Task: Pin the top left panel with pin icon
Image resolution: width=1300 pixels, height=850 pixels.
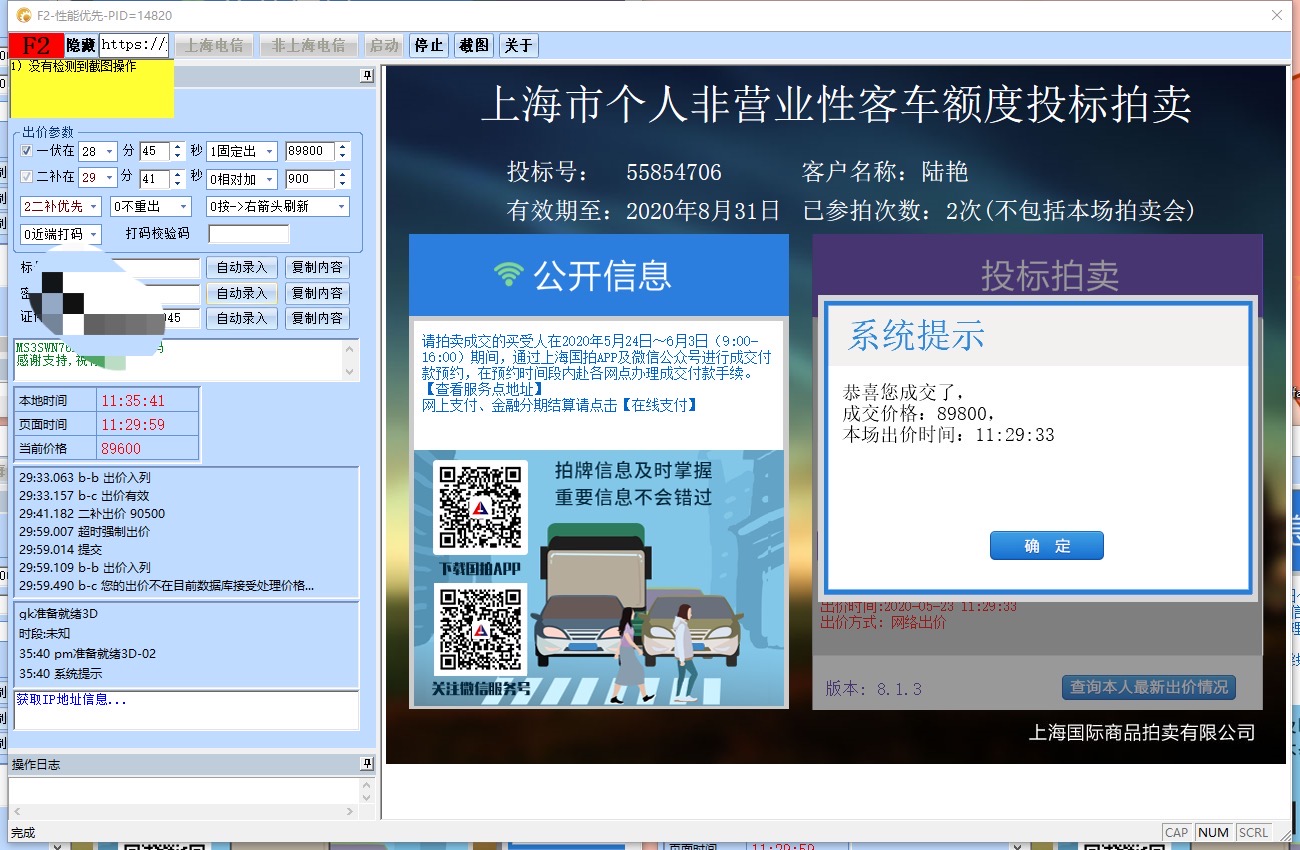Action: coord(366,76)
